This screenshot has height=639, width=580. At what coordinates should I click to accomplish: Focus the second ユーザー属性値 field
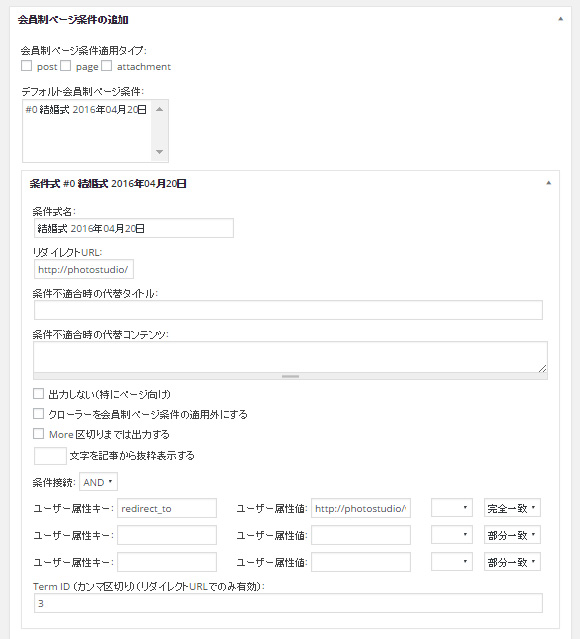point(361,535)
